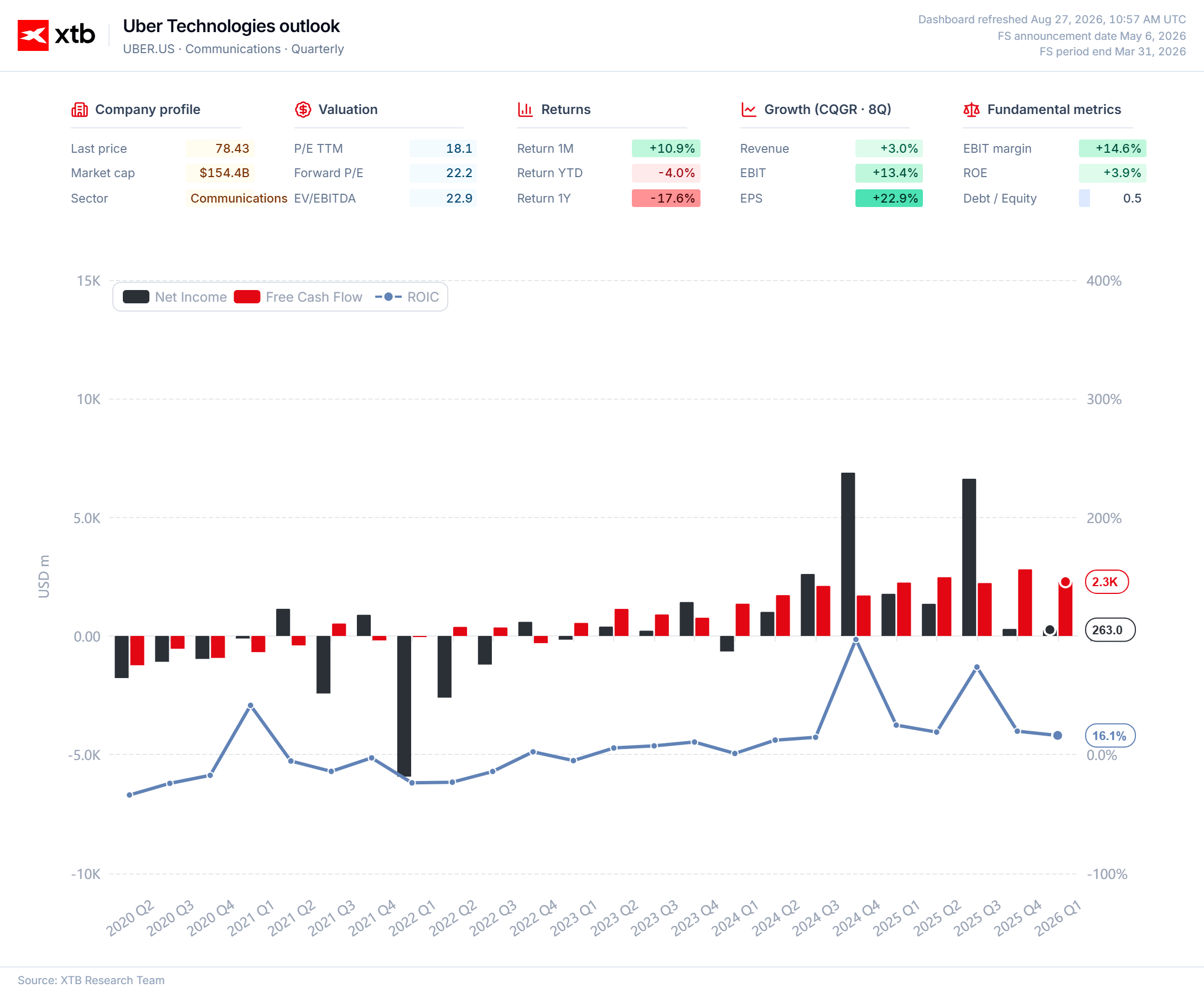Click the Debt / Equity label
The width and height of the screenshot is (1204, 993).
coord(1000,199)
